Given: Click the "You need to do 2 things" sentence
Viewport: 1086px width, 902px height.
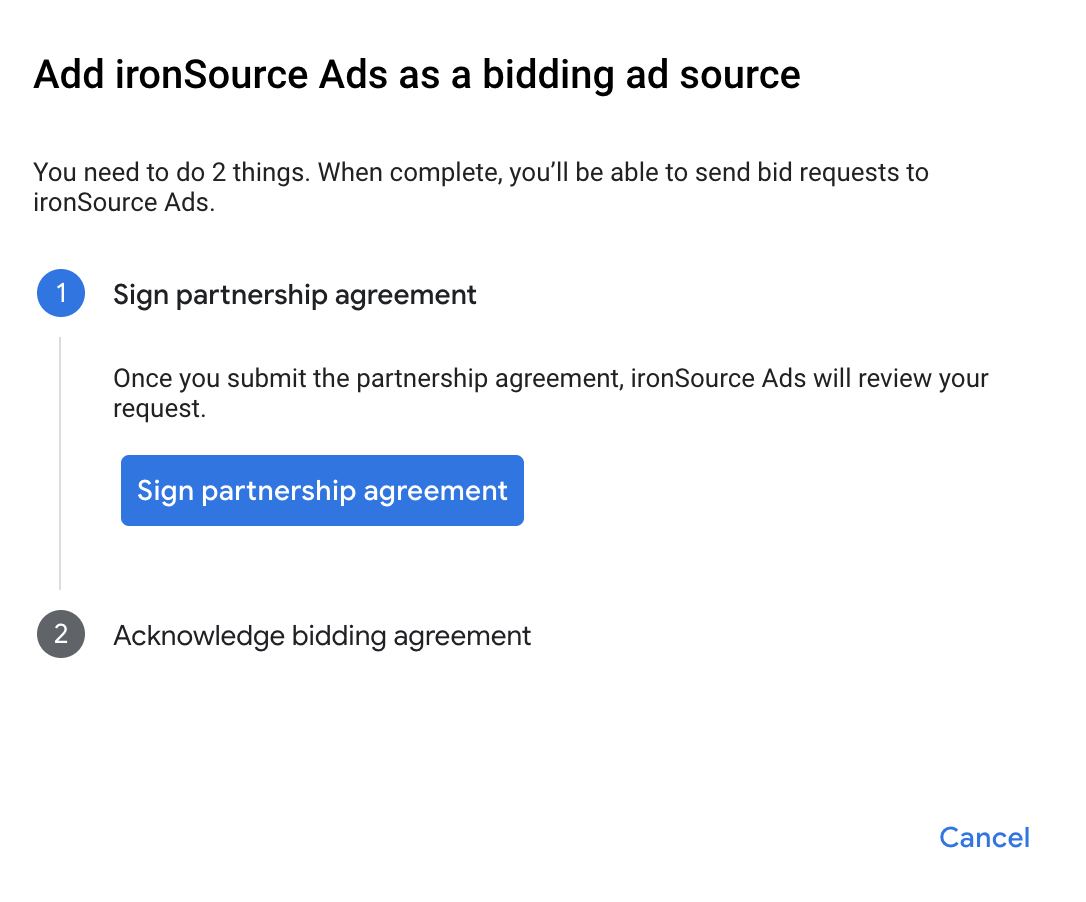Looking at the screenshot, I should [172, 172].
